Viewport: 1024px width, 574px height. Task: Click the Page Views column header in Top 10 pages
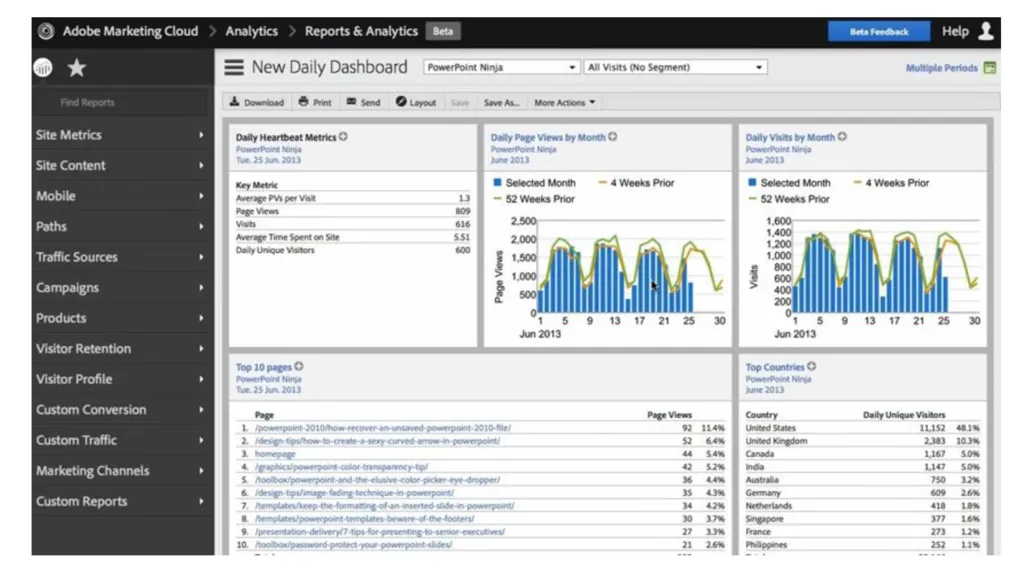(x=669, y=415)
